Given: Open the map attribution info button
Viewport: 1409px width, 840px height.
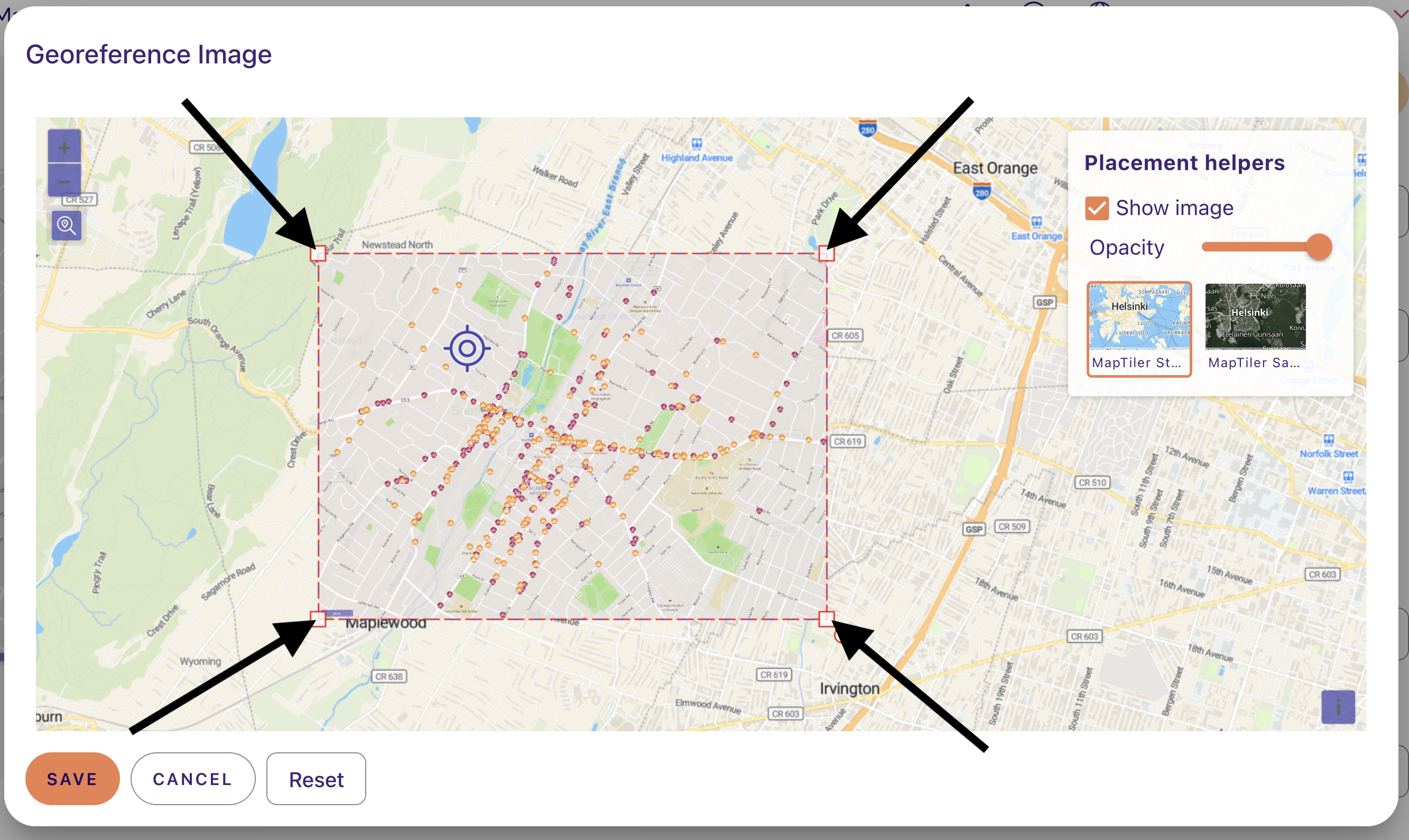Looking at the screenshot, I should 1338,706.
